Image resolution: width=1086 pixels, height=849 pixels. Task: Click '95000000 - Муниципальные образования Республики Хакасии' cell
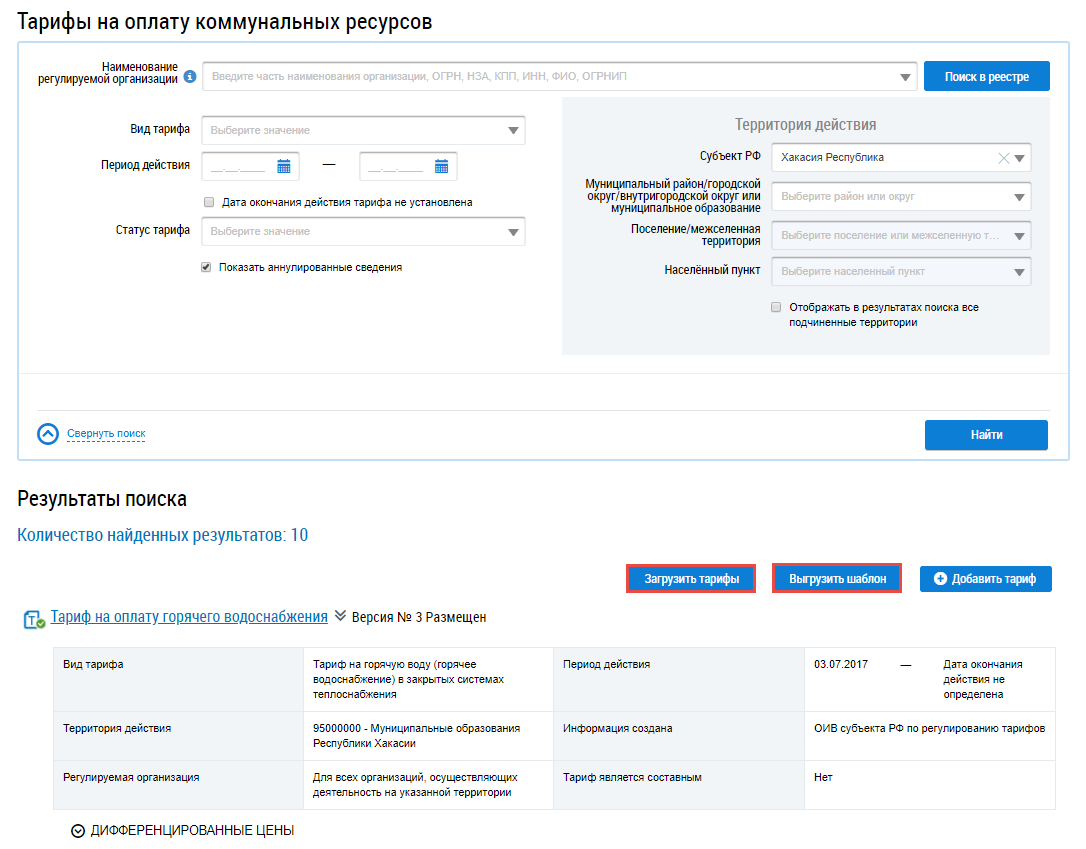(x=416, y=735)
